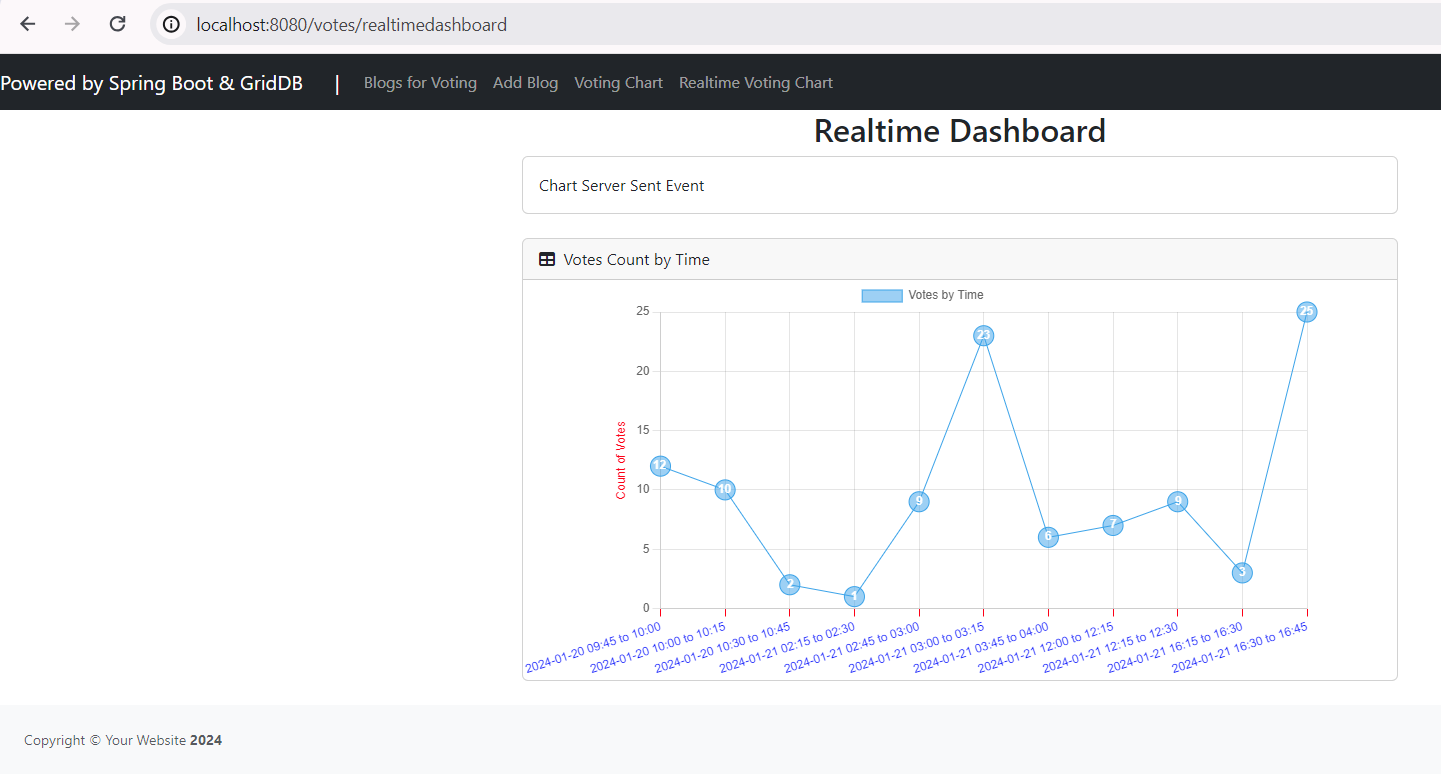Reload the page with refresh icon
This screenshot has width=1441, height=778.
(x=117, y=24)
